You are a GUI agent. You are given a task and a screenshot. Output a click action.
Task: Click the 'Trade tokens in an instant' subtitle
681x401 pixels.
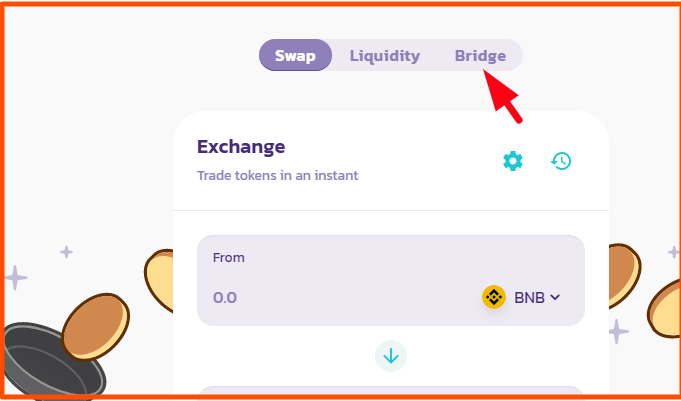point(278,176)
